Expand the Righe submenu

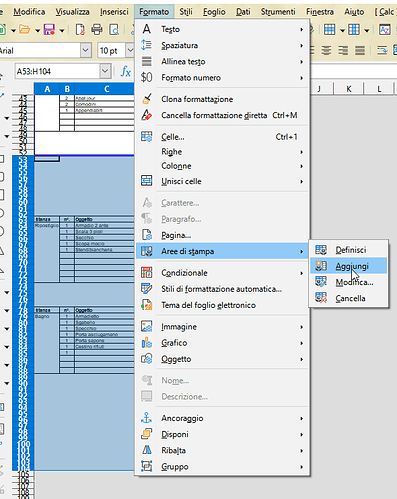coord(222,152)
